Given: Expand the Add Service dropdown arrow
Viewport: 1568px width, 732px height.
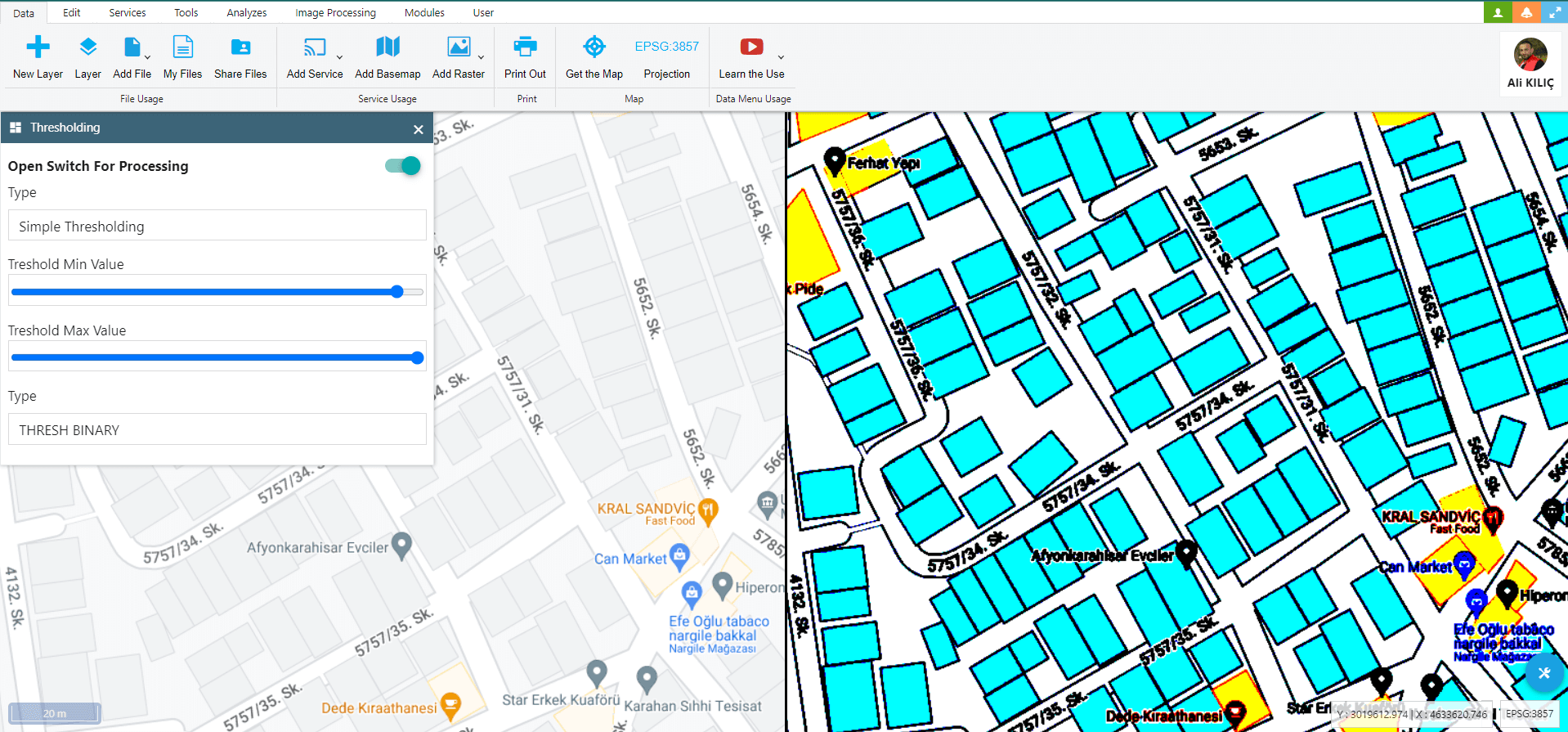Looking at the screenshot, I should (x=339, y=57).
